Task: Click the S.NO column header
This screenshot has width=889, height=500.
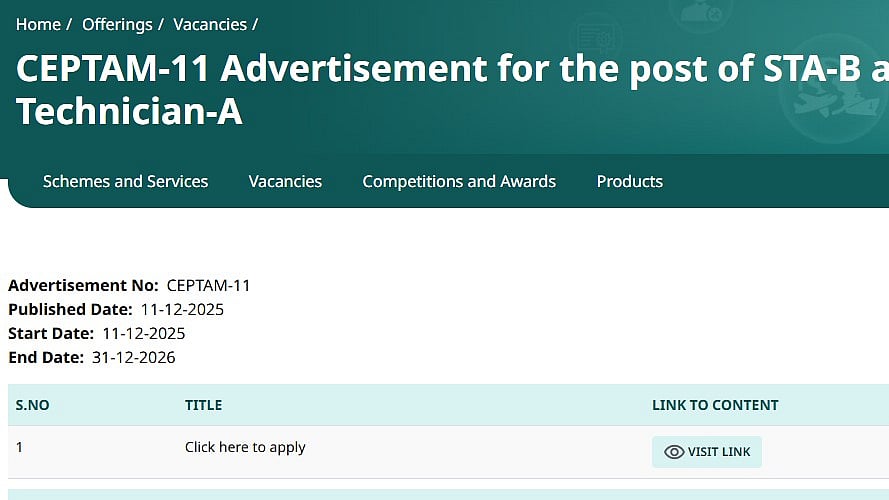Action: (33, 405)
